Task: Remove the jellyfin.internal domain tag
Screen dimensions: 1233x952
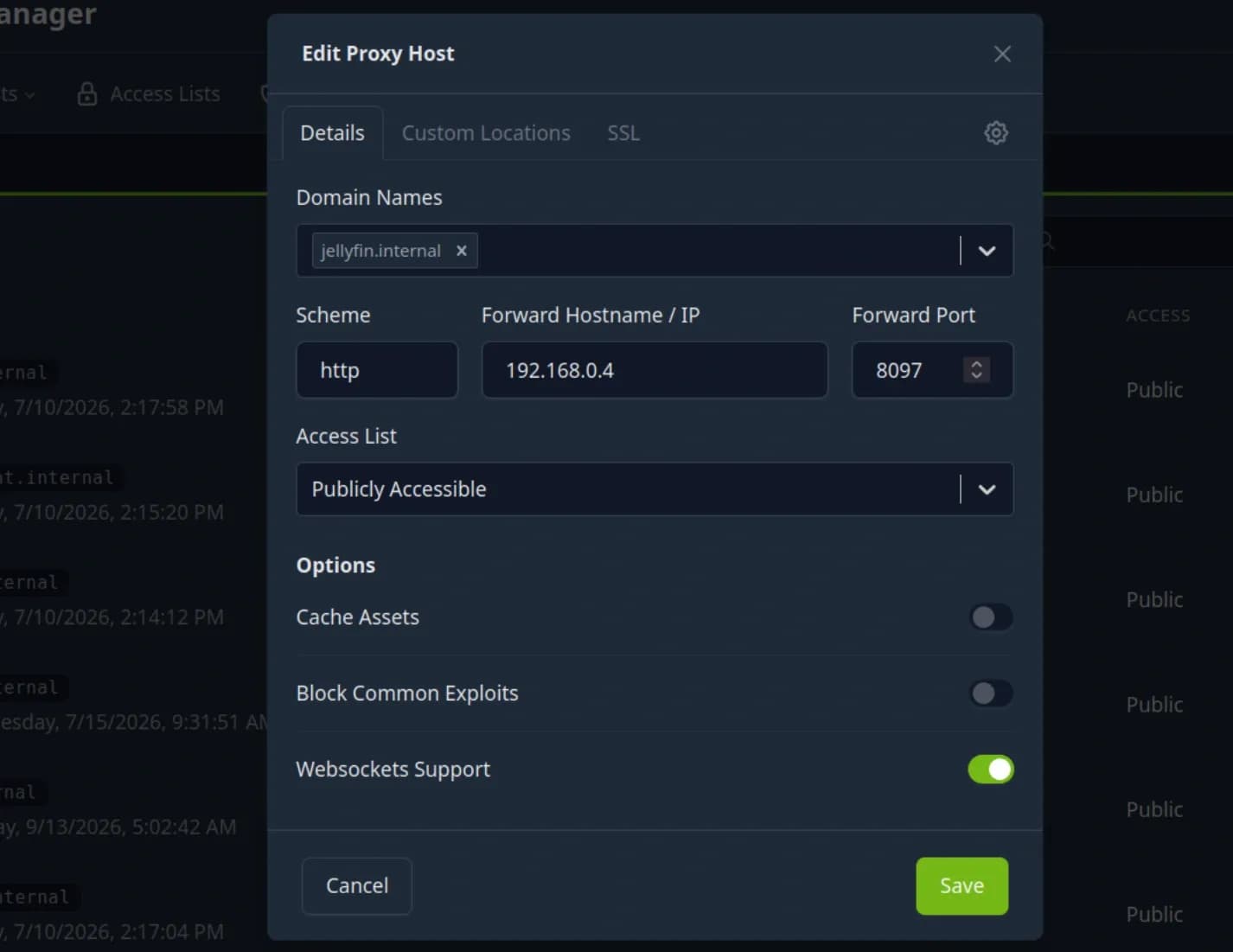Action: [462, 251]
